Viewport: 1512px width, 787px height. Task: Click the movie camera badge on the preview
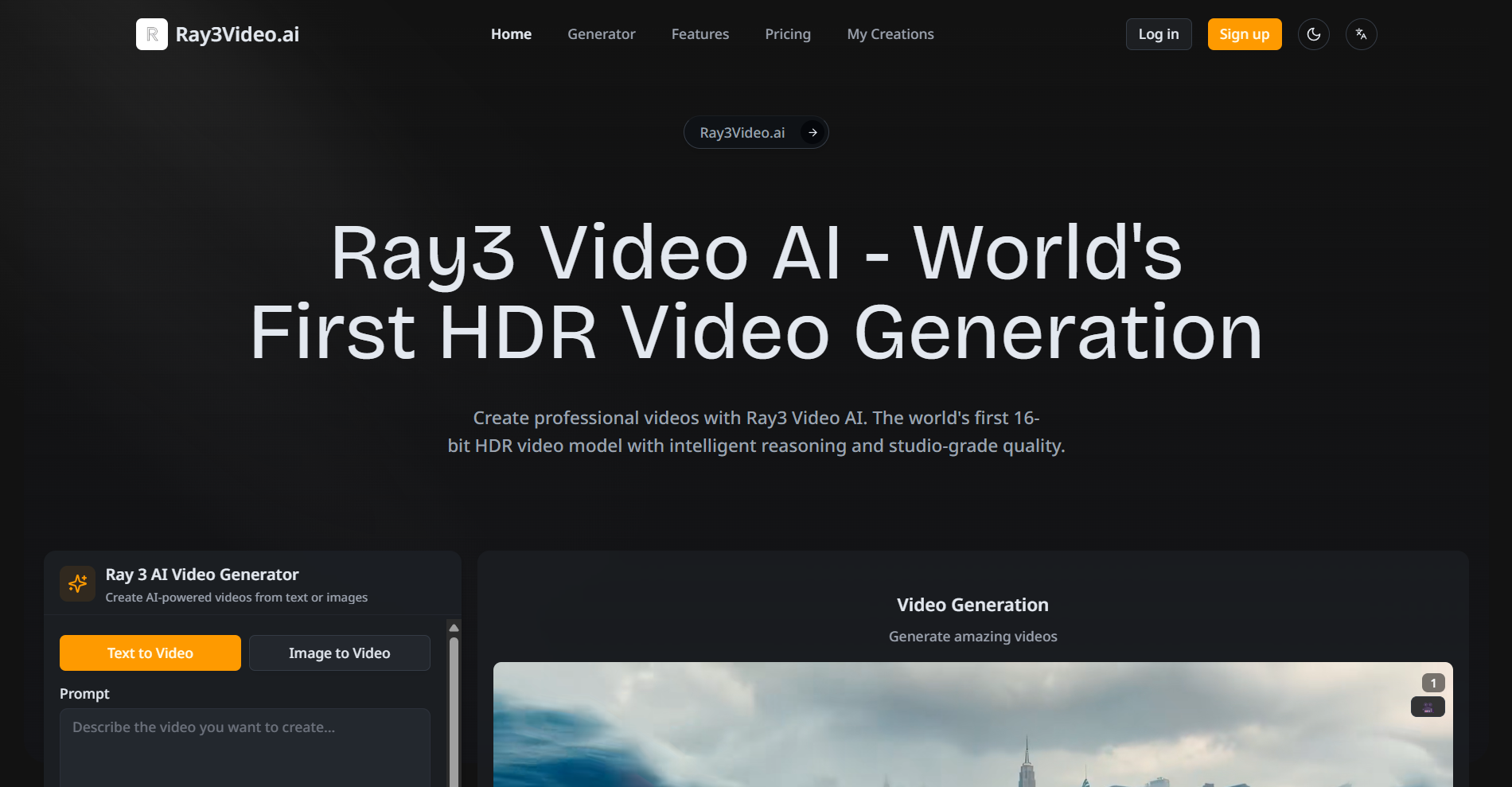[x=1427, y=707]
